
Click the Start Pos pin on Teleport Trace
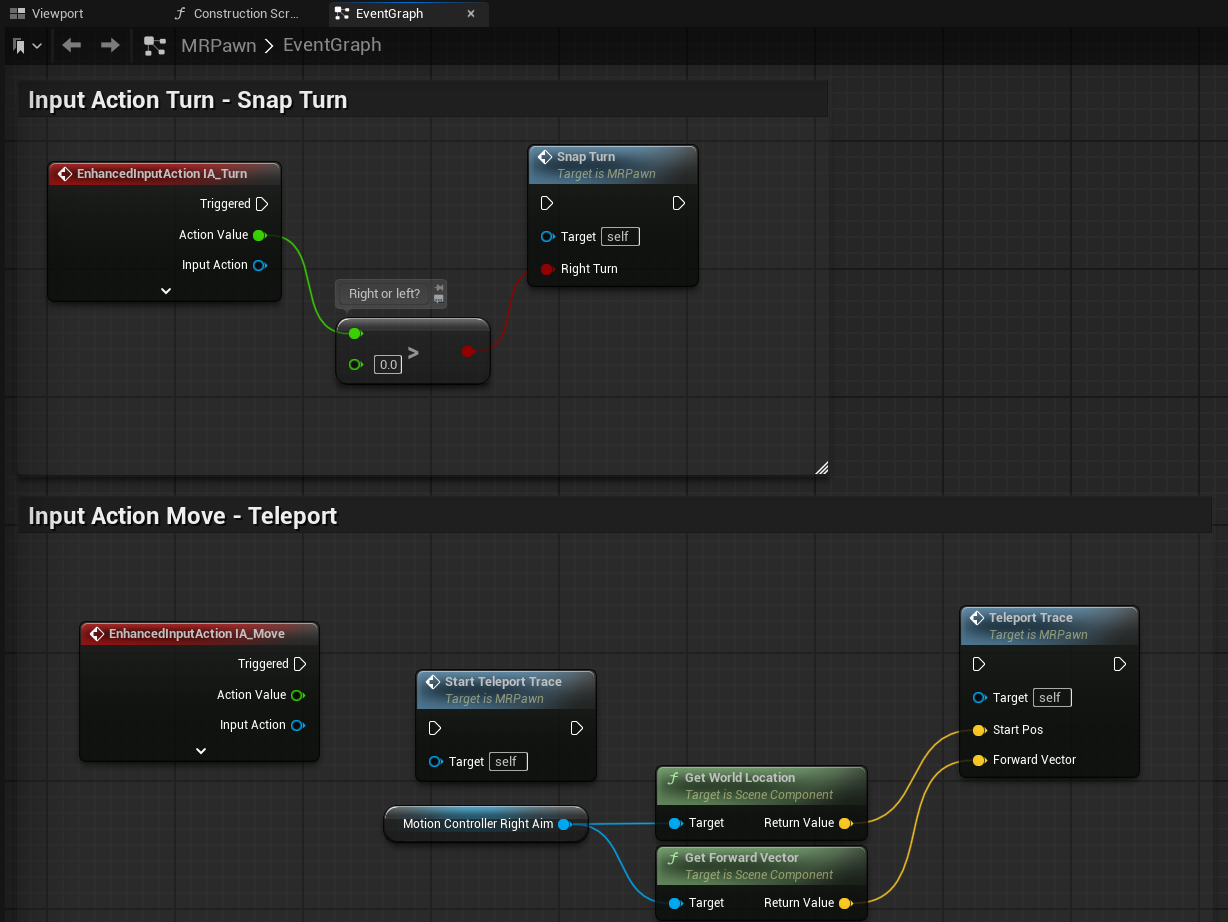pos(979,730)
